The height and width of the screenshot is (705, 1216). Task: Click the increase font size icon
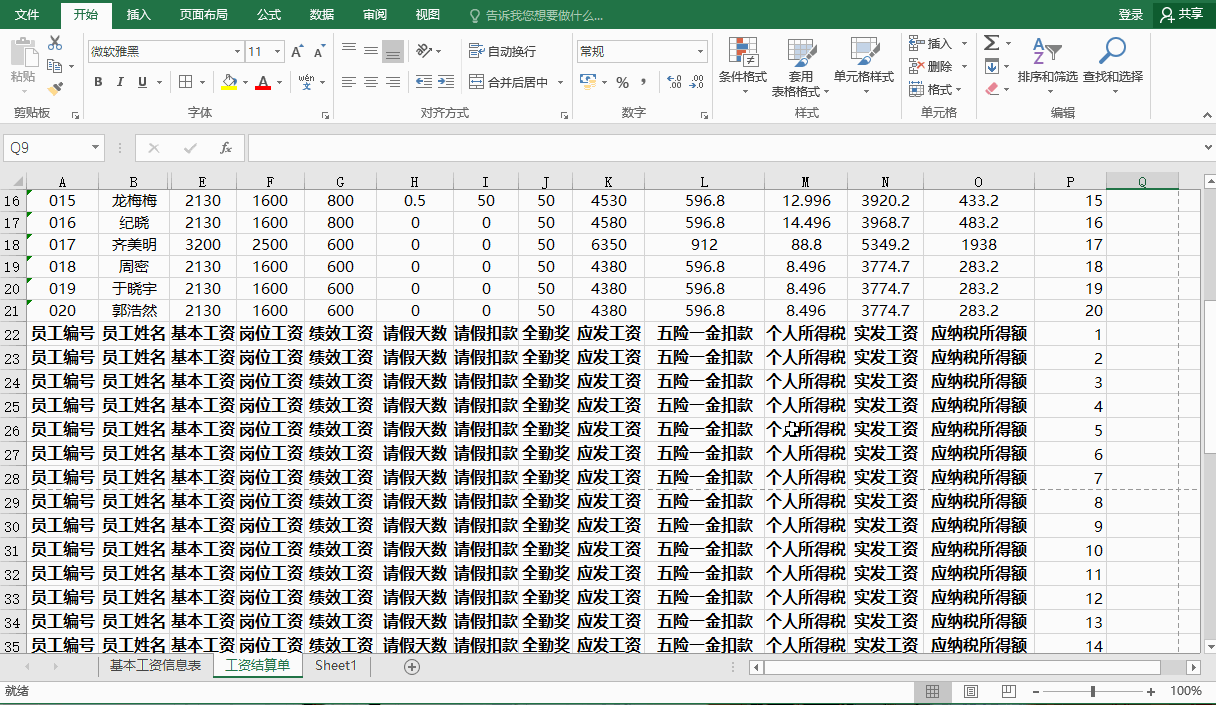coord(297,51)
